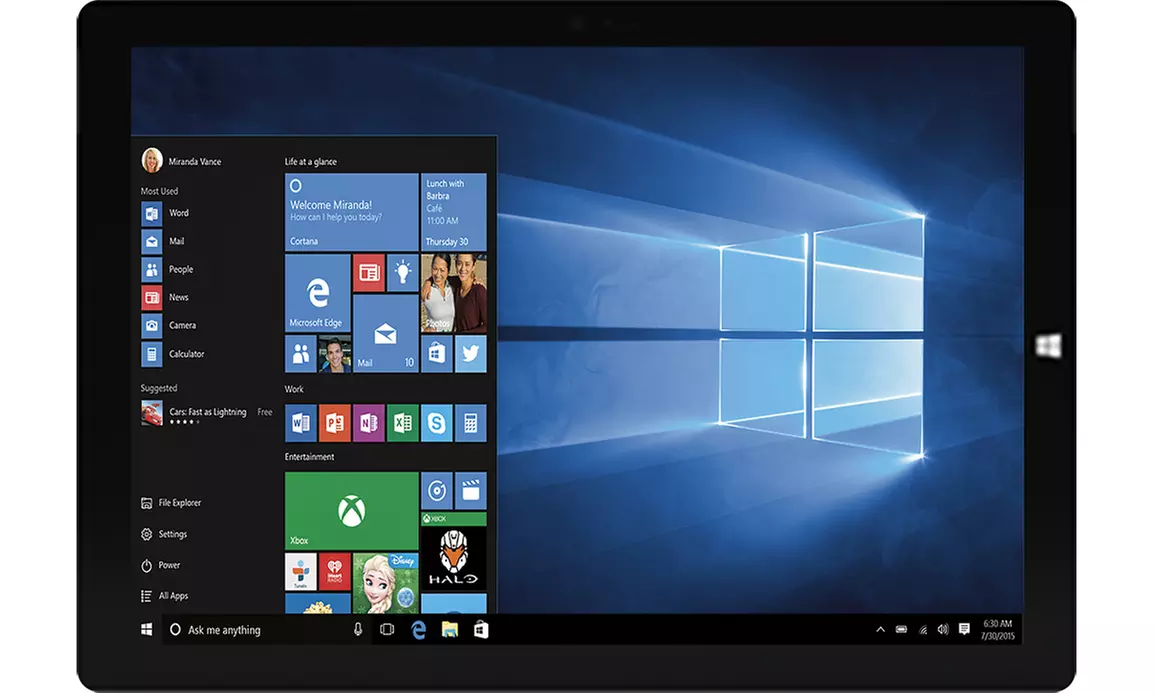The height and width of the screenshot is (693, 1155).
Task: Click the Cortana microphone icon
Action: 356,629
